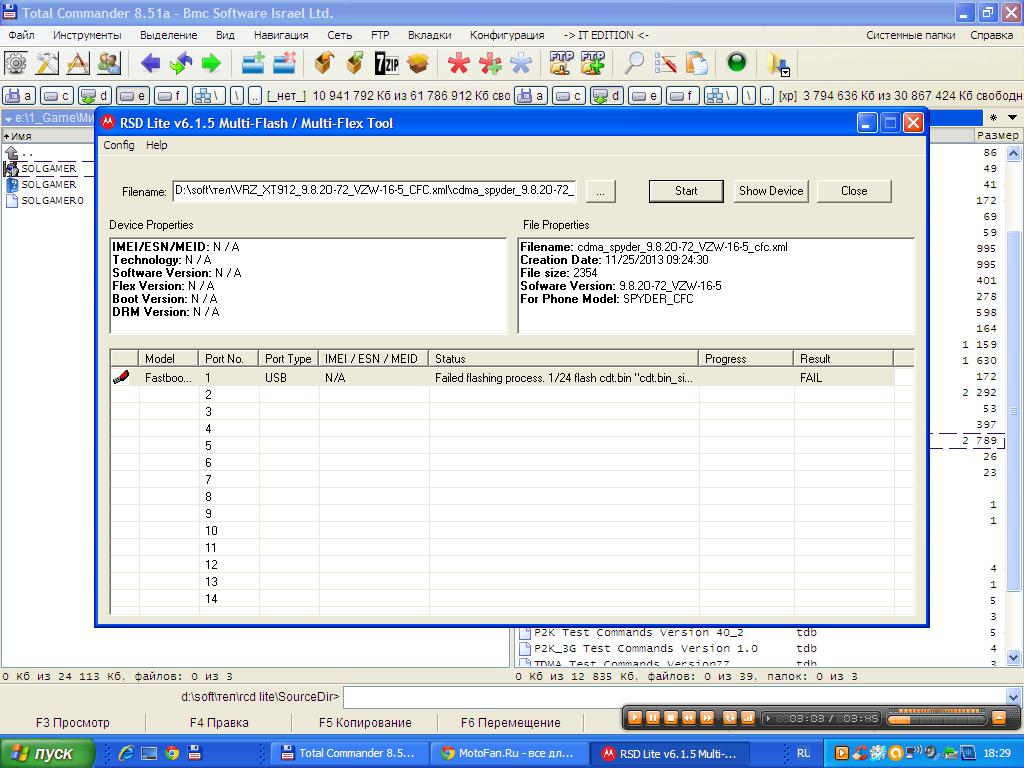The height and width of the screenshot is (768, 1024).
Task: Click the Start button in RSD Lite
Action: [686, 191]
